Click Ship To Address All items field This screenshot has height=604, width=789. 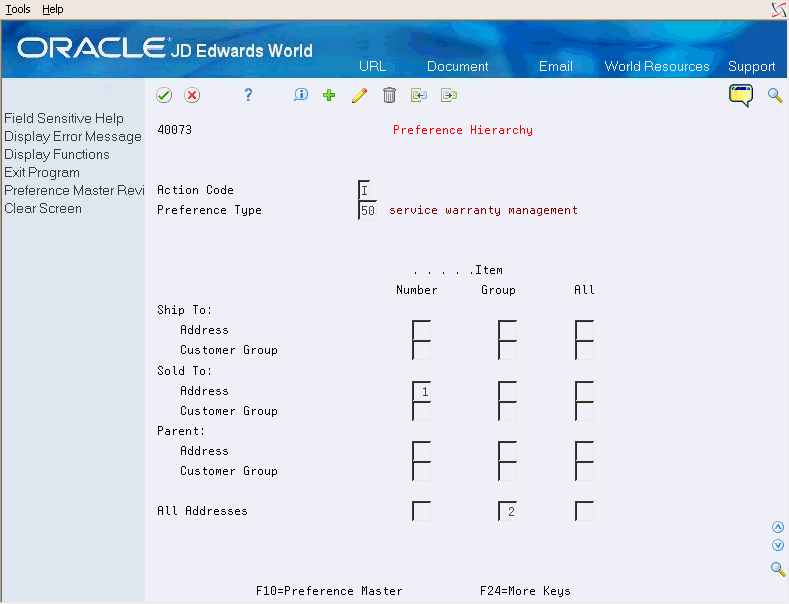click(584, 330)
